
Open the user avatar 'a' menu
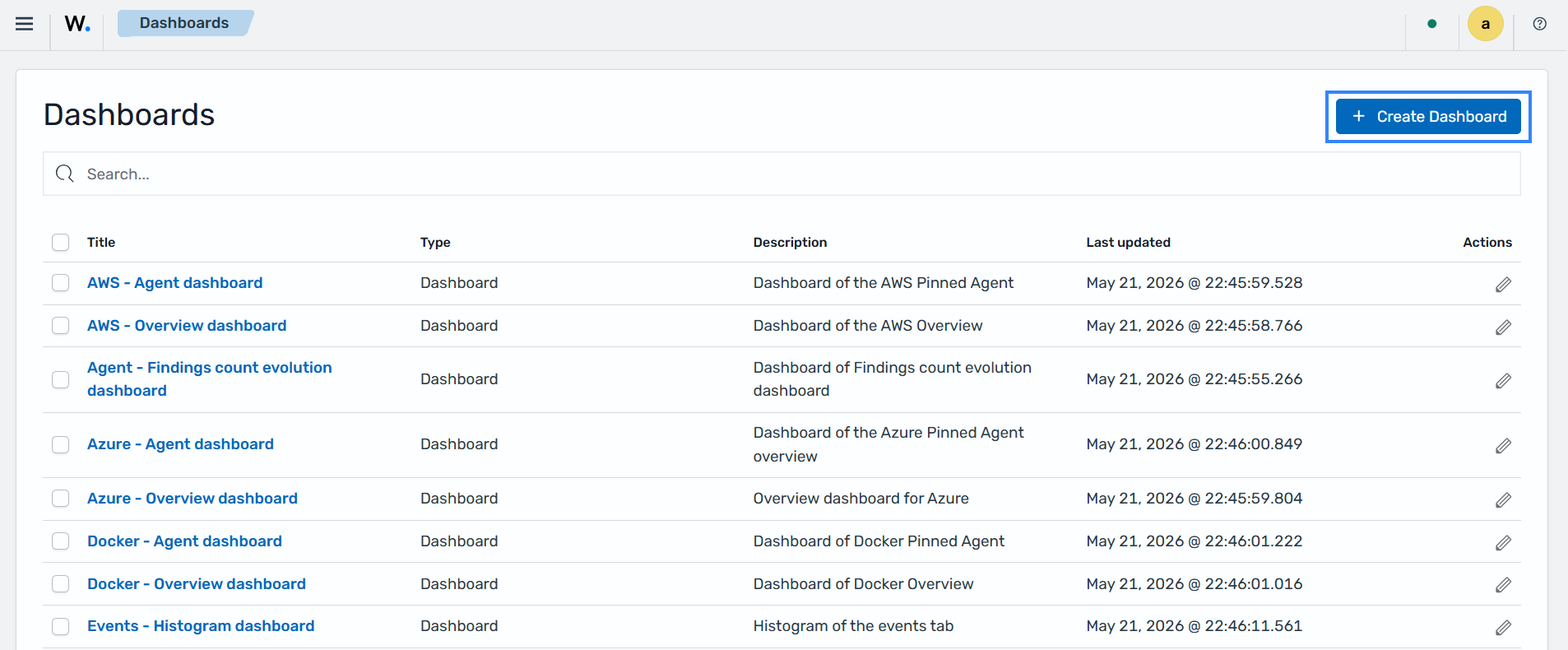point(1486,24)
